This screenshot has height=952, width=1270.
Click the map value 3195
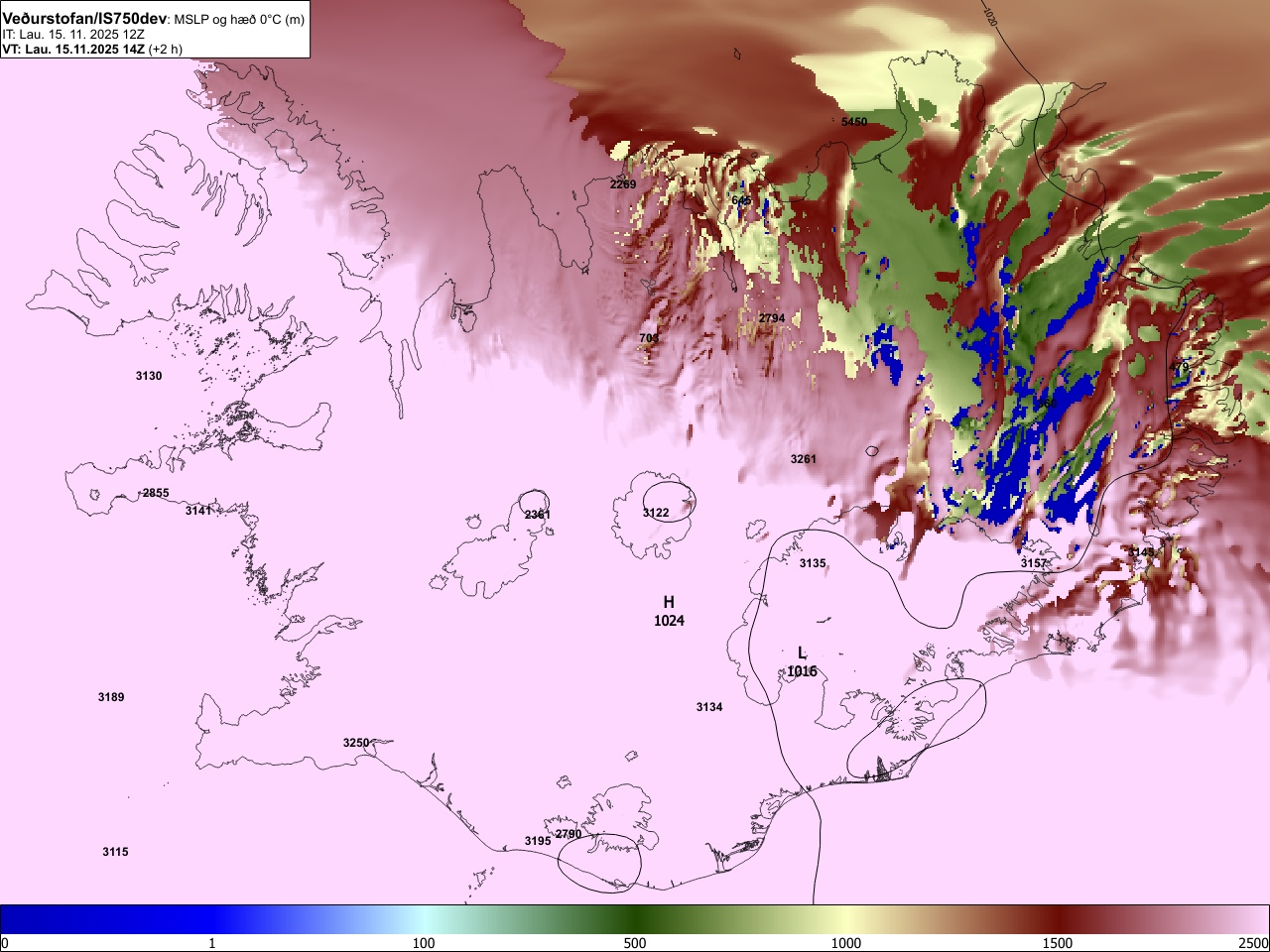click(x=538, y=841)
